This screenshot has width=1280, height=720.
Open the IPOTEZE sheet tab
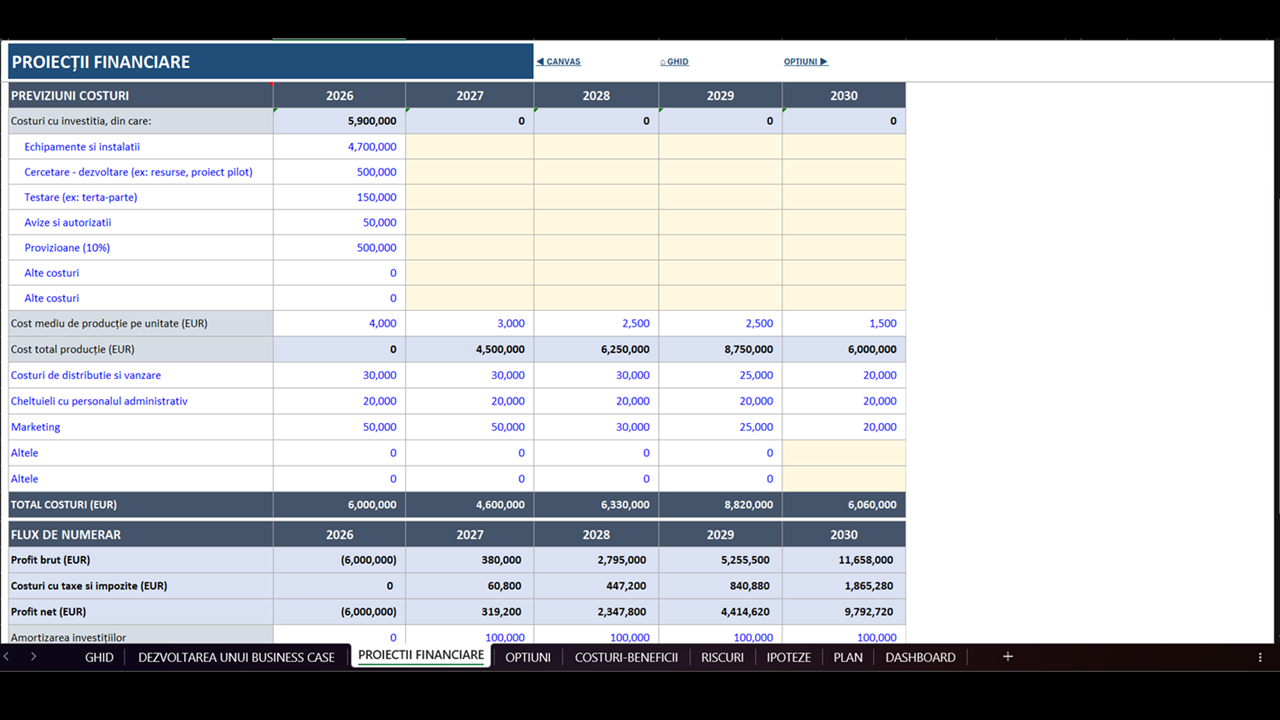(789, 657)
